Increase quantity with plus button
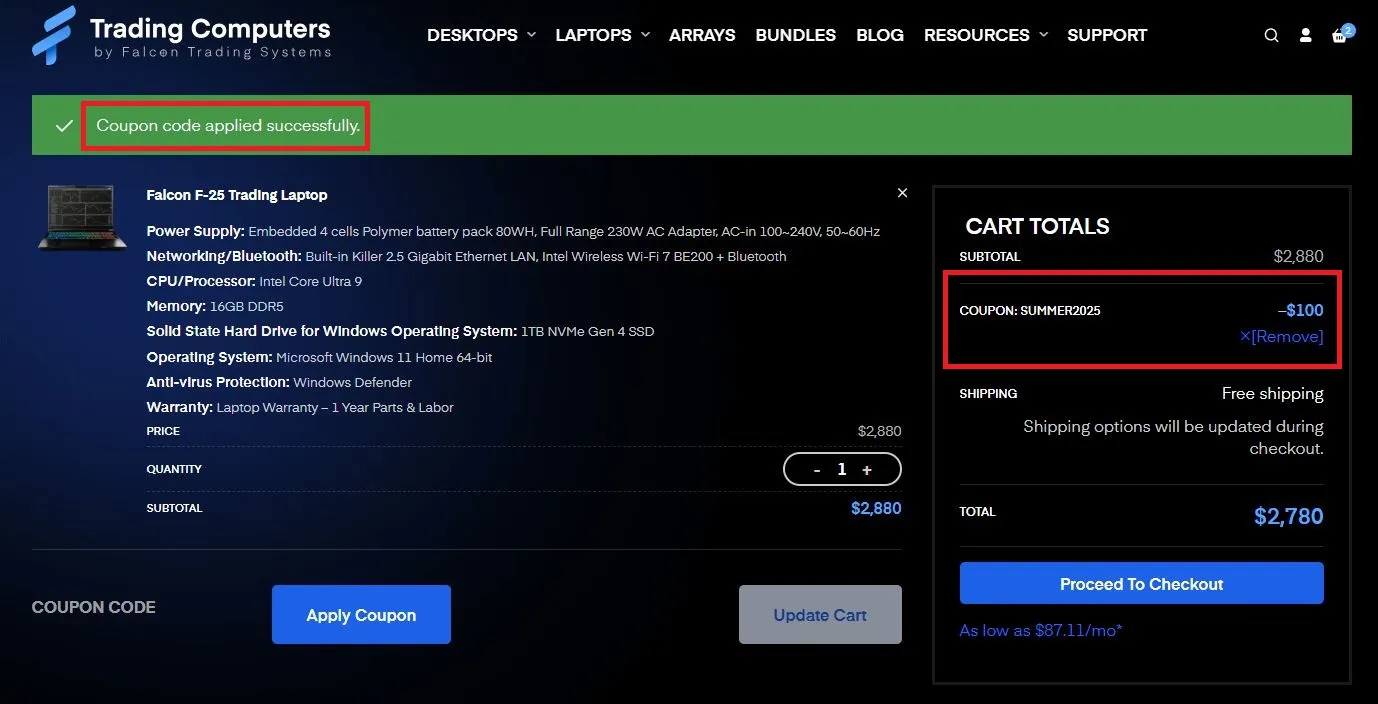The image size is (1378, 704). pyautogui.click(x=867, y=469)
